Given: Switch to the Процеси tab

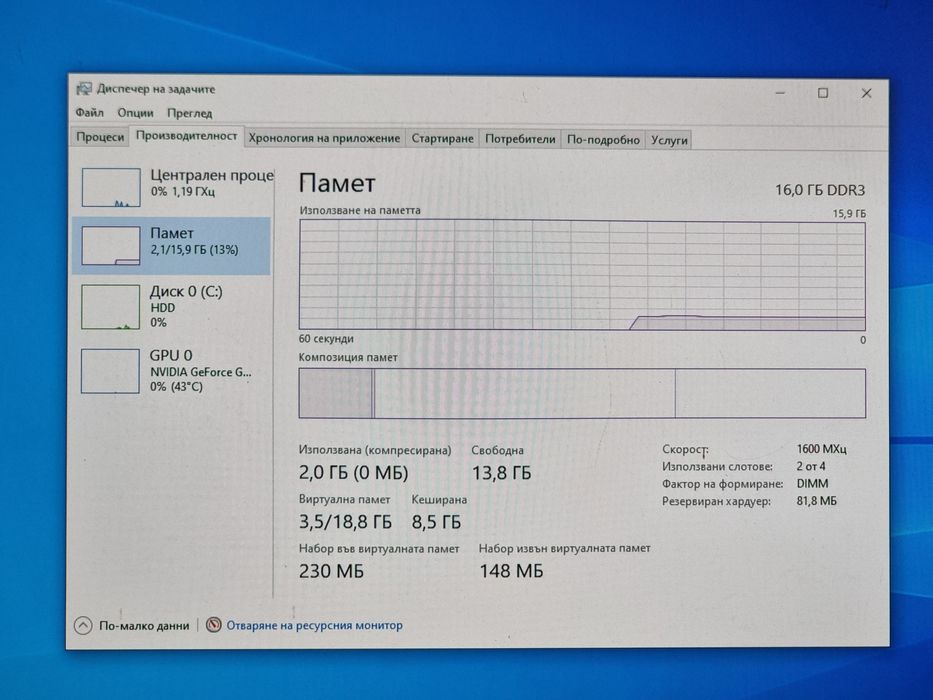Looking at the screenshot, I should click(100, 137).
